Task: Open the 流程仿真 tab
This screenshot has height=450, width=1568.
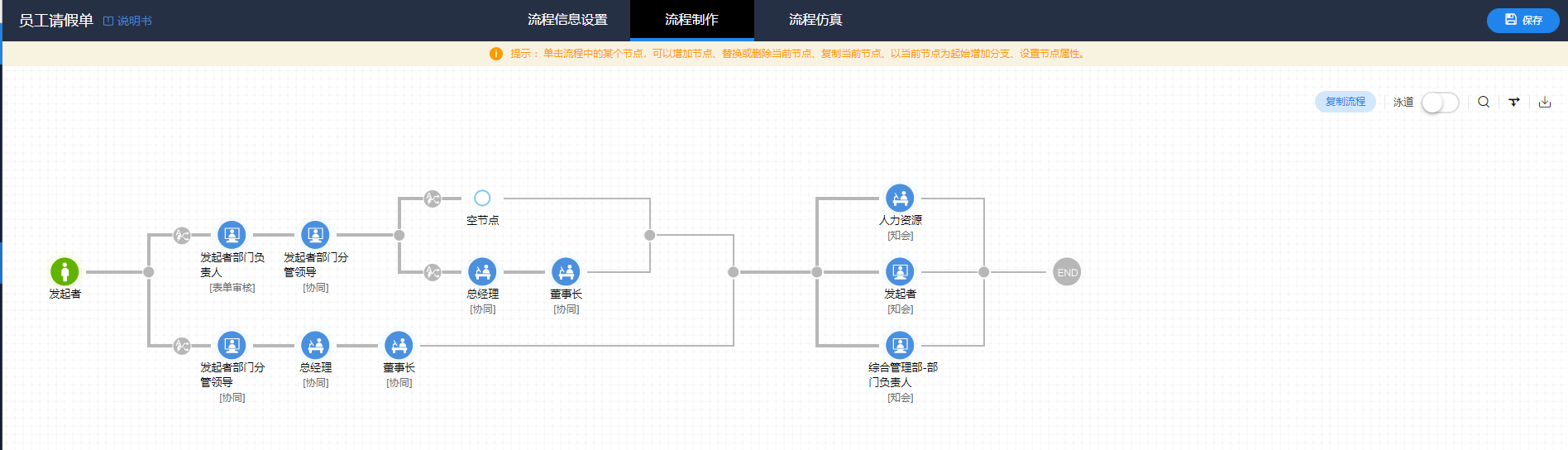Action: 815,20
